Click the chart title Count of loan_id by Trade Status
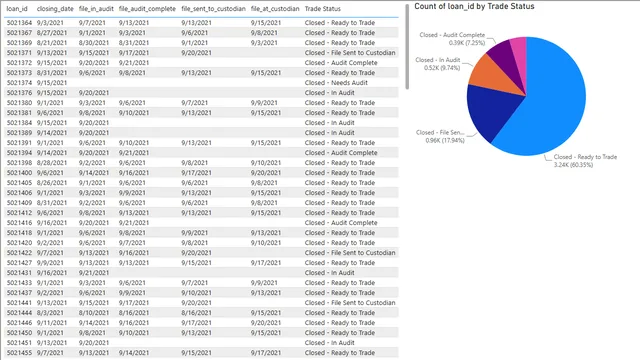Image resolution: width=640 pixels, height=360 pixels. coord(474,6)
